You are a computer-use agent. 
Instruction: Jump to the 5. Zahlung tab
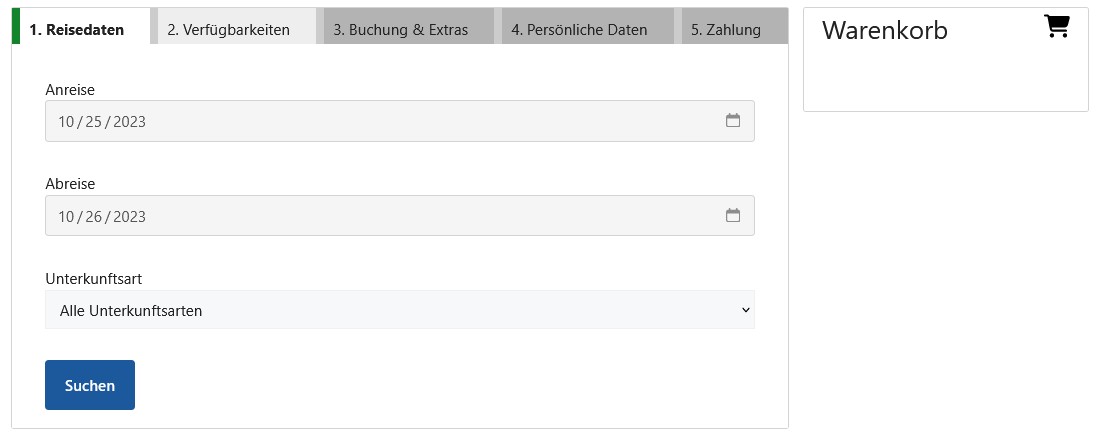tap(725, 30)
